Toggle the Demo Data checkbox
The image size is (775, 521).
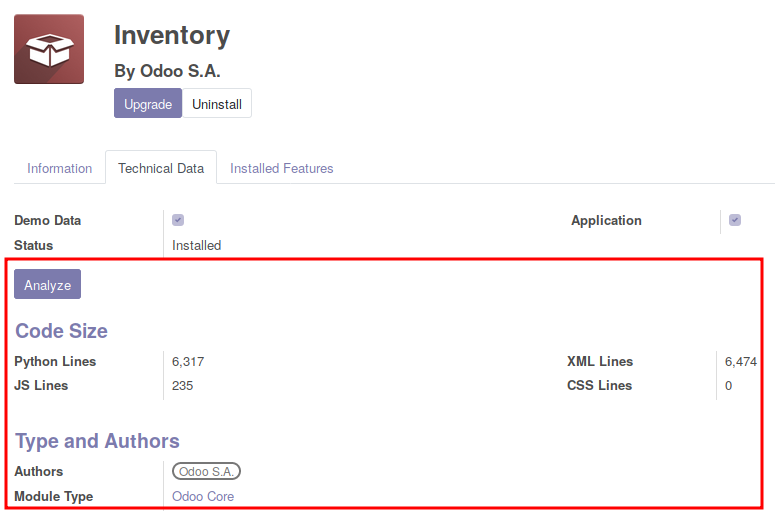[x=178, y=220]
